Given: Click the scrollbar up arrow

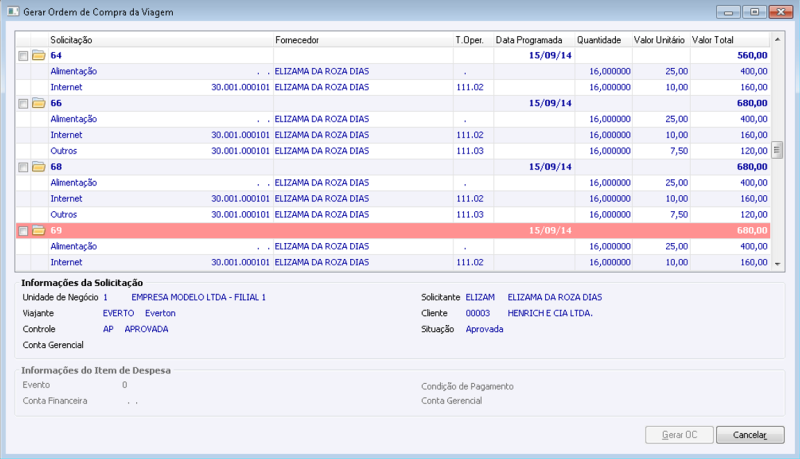Looking at the screenshot, I should click(x=777, y=39).
